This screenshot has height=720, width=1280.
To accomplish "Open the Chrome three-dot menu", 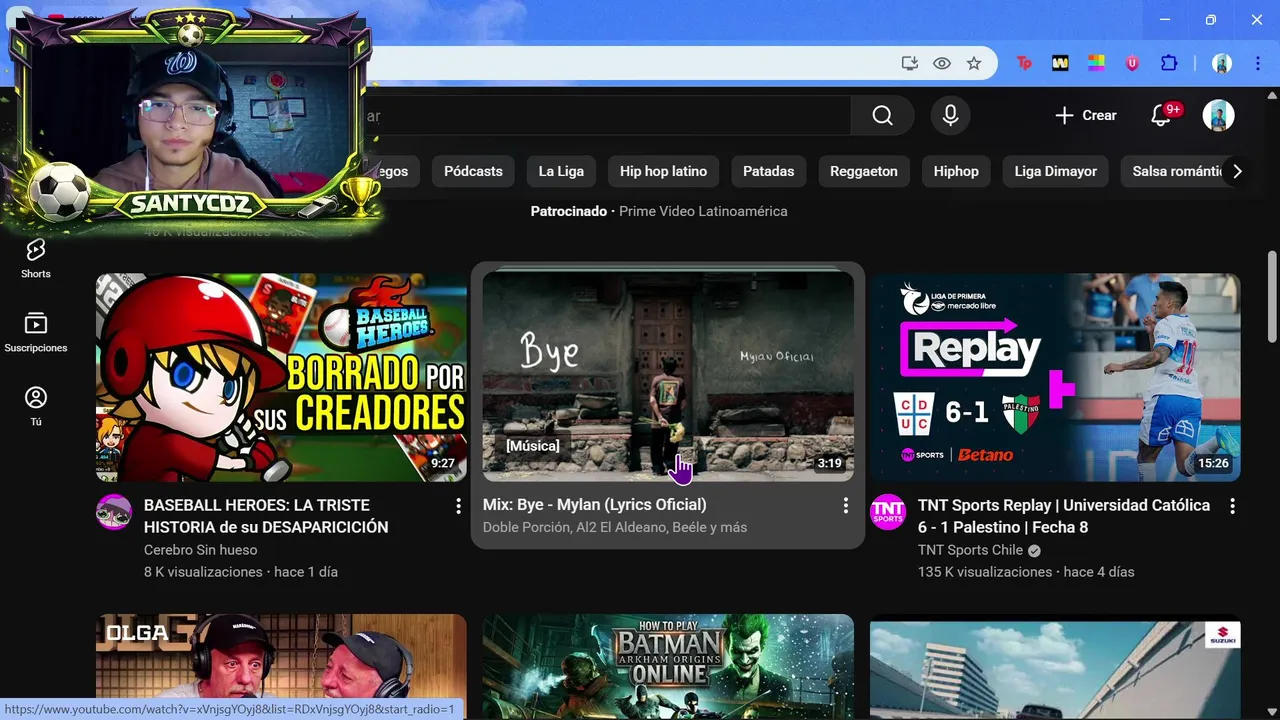I will (x=1257, y=63).
